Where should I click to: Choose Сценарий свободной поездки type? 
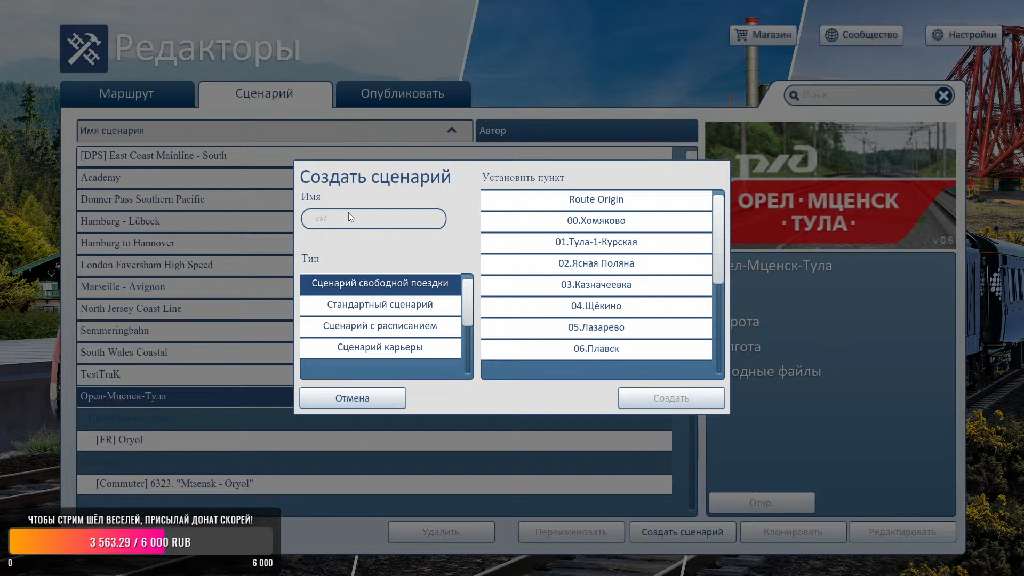tap(380, 283)
